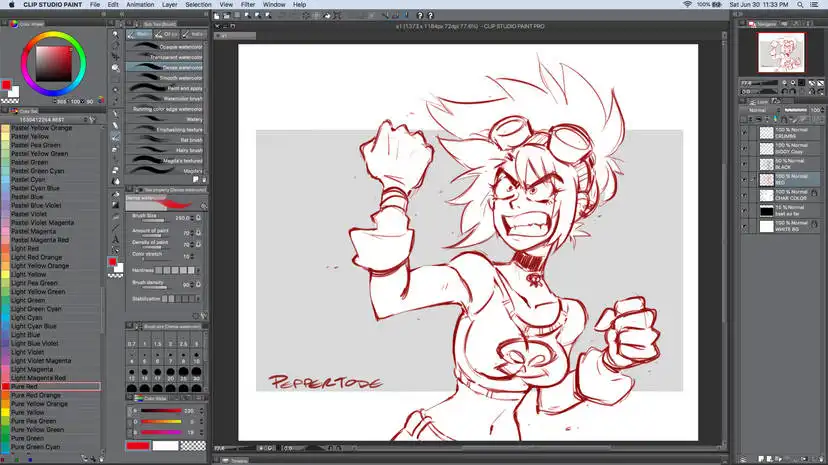Open the Window menu
Image resolution: width=828 pixels, height=465 pixels.
coord(274,4)
